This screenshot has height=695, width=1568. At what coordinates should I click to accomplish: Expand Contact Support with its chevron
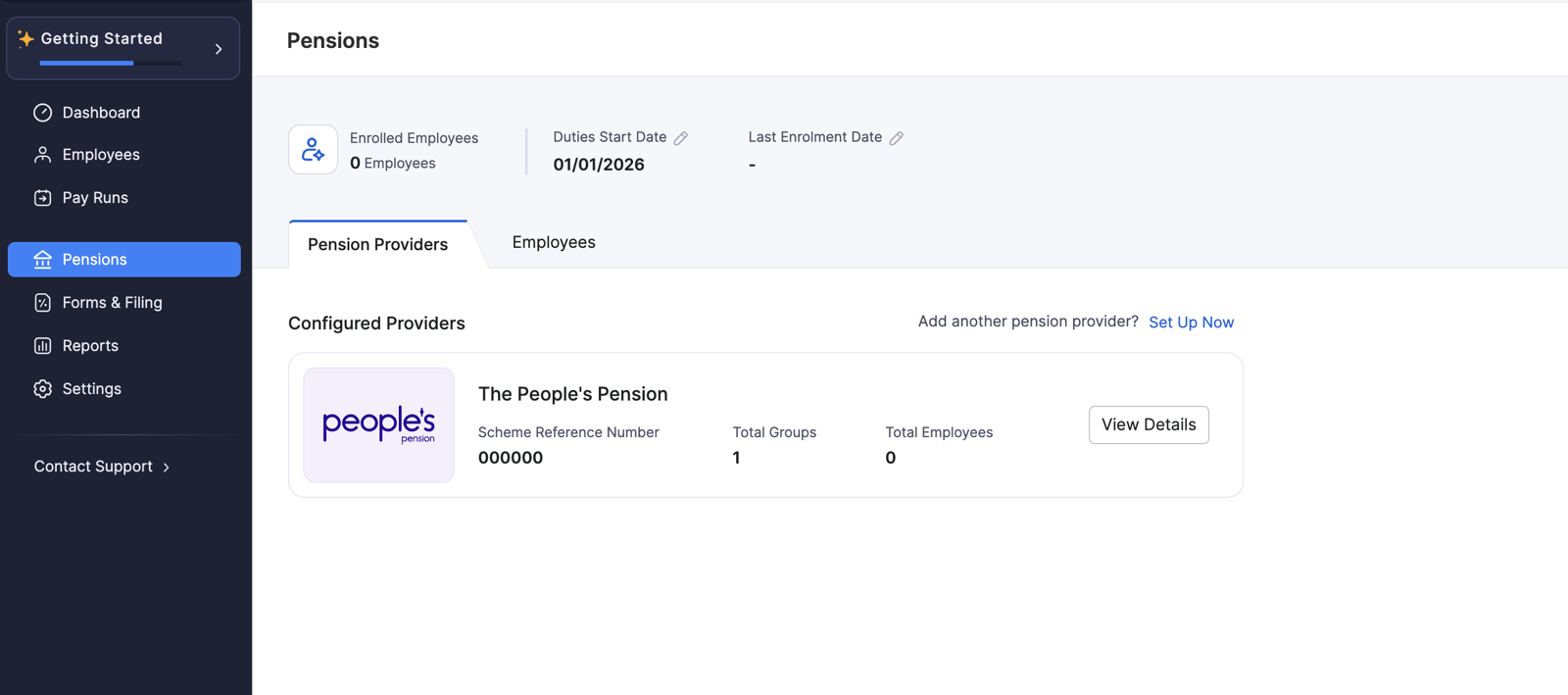click(167, 468)
